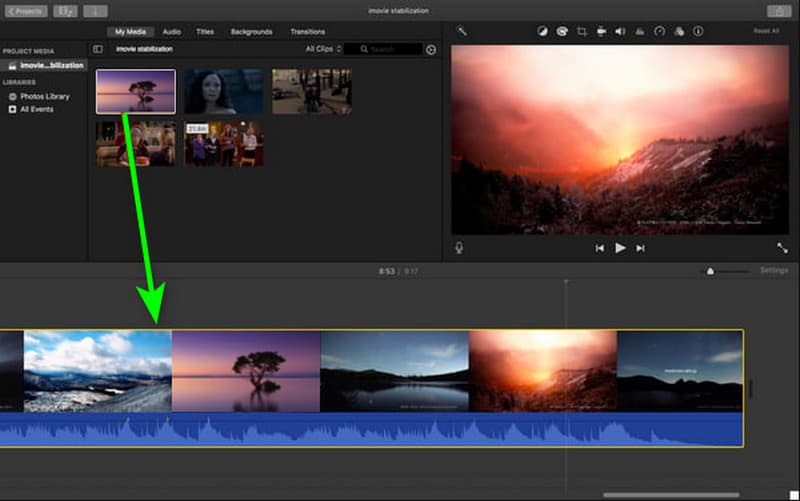Click the purple tree clip in the timeline
The image size is (800, 501).
point(246,371)
